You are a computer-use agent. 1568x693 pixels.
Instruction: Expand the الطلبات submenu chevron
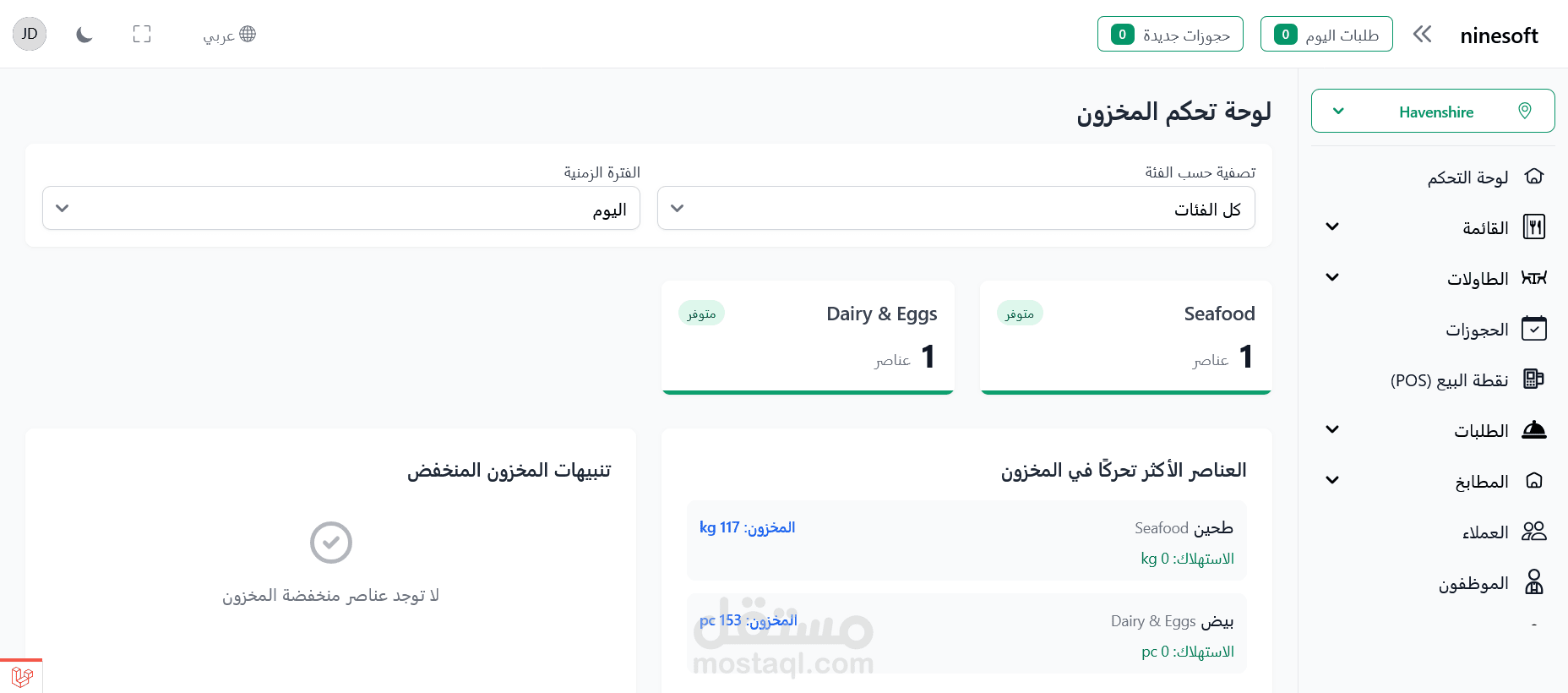point(1332,430)
